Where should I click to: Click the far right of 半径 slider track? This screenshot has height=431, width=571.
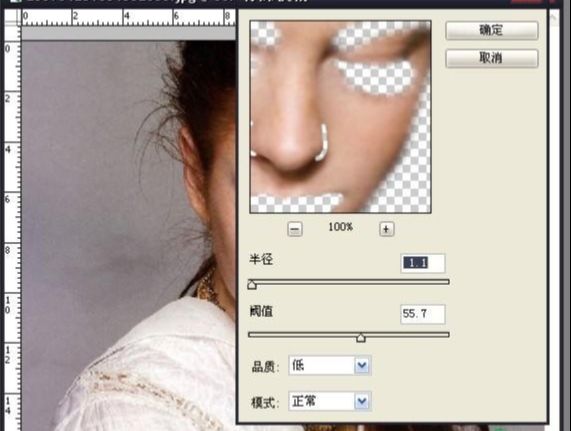click(x=446, y=282)
